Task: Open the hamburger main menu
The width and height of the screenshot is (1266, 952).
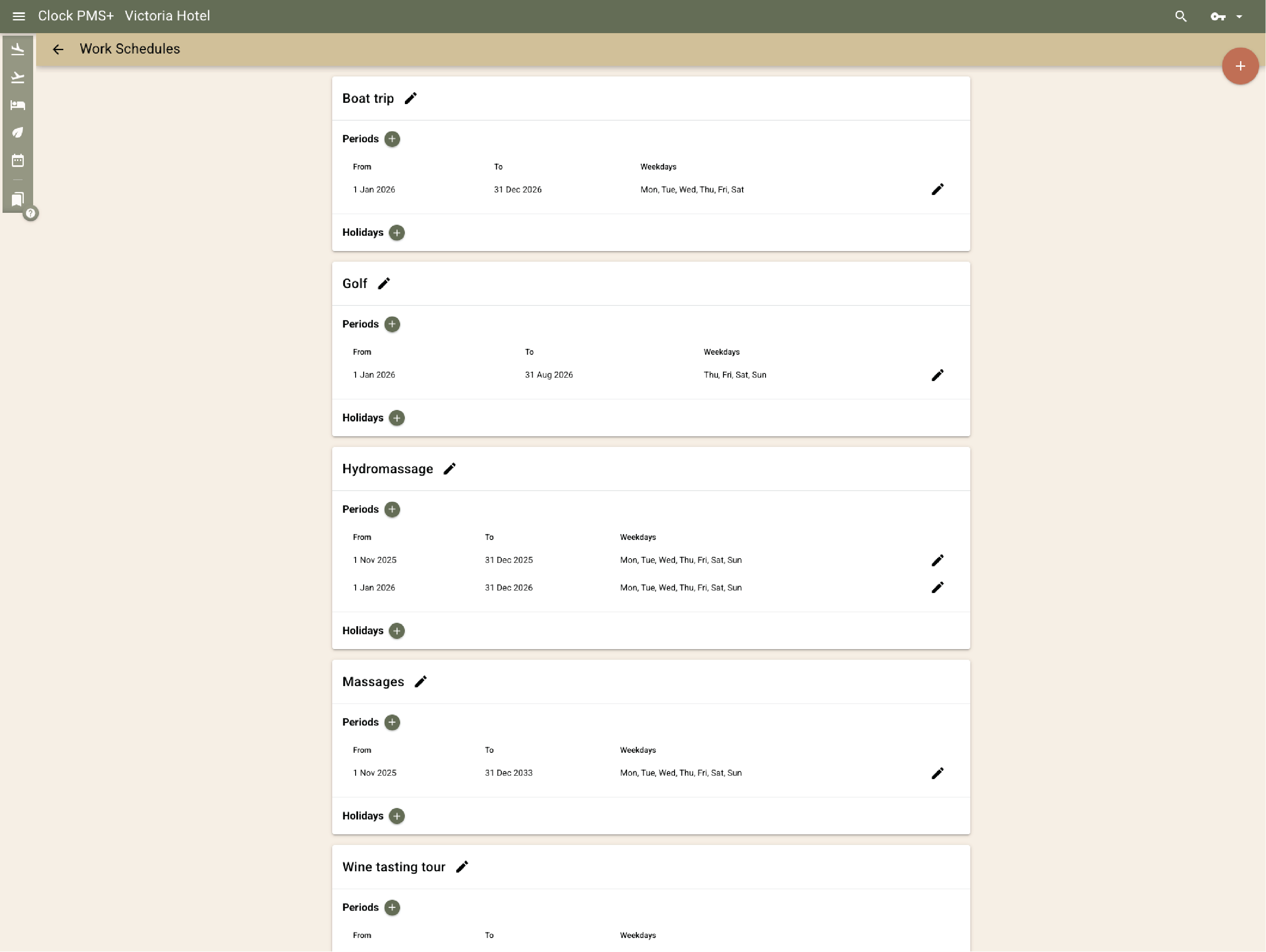Action: coord(18,16)
